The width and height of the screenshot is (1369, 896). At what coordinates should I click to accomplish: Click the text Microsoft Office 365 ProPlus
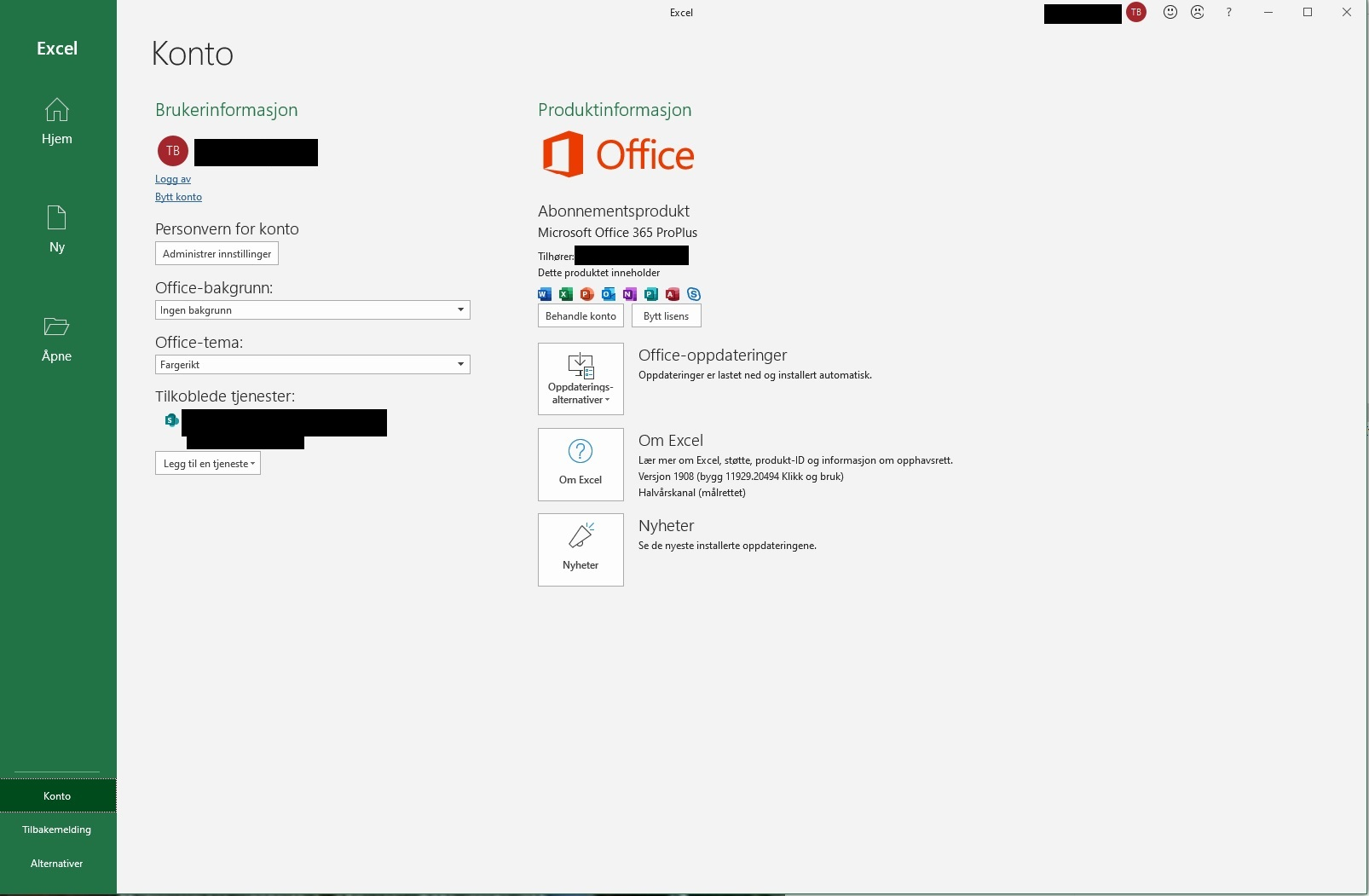(618, 233)
